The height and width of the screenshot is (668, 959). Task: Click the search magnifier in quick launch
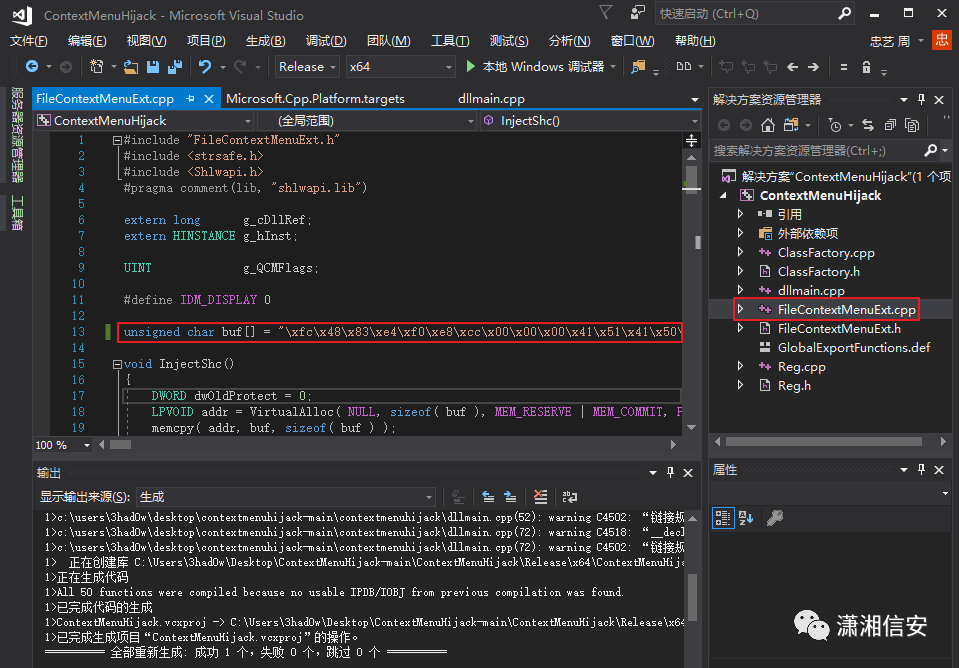845,13
